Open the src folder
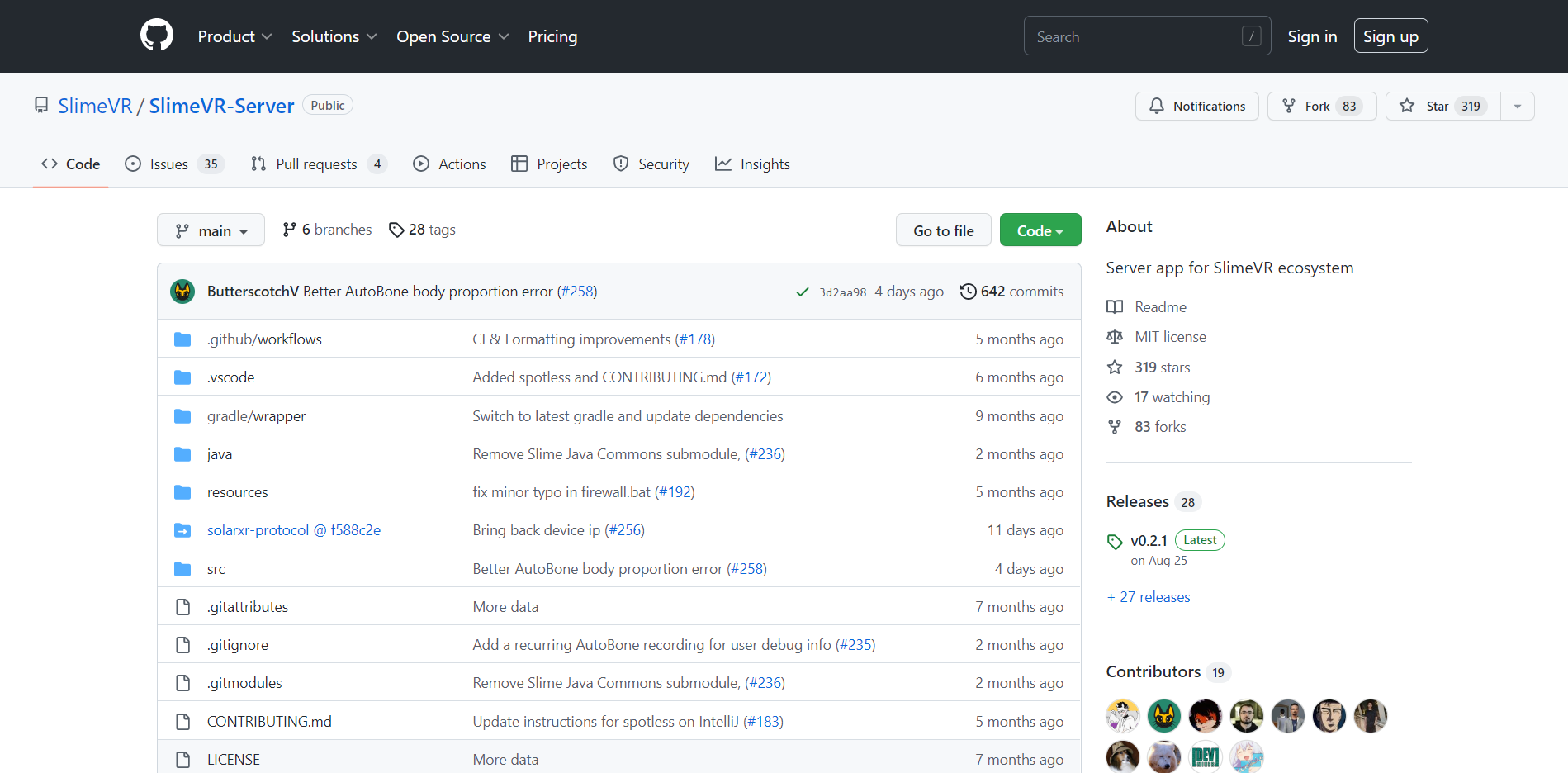Image resolution: width=1568 pixels, height=773 pixels. tap(216, 569)
